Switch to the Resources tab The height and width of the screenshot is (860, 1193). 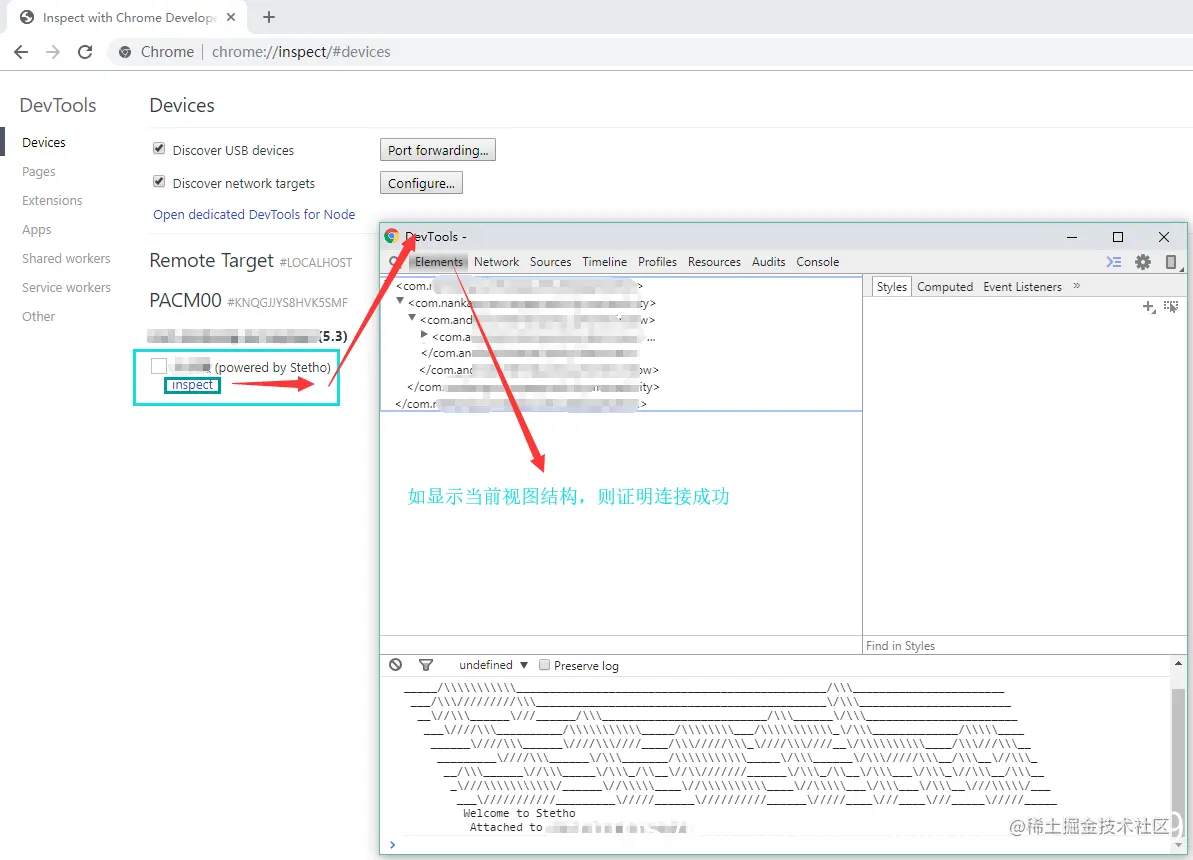coord(714,262)
